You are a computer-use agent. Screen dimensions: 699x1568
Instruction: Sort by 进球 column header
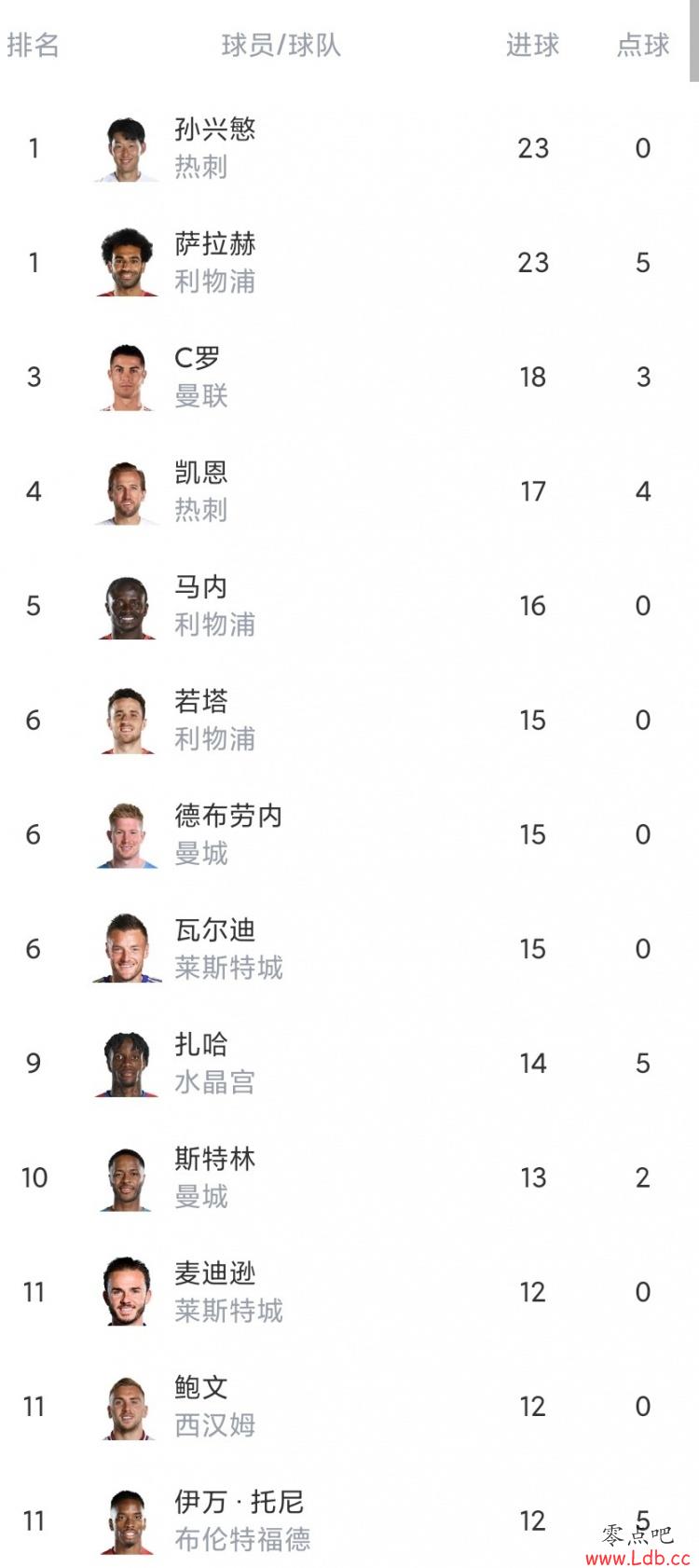tap(533, 45)
